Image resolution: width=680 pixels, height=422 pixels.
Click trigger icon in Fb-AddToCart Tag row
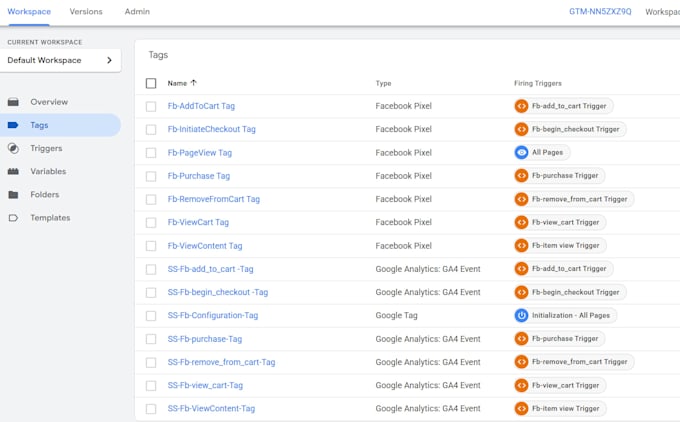click(521, 106)
